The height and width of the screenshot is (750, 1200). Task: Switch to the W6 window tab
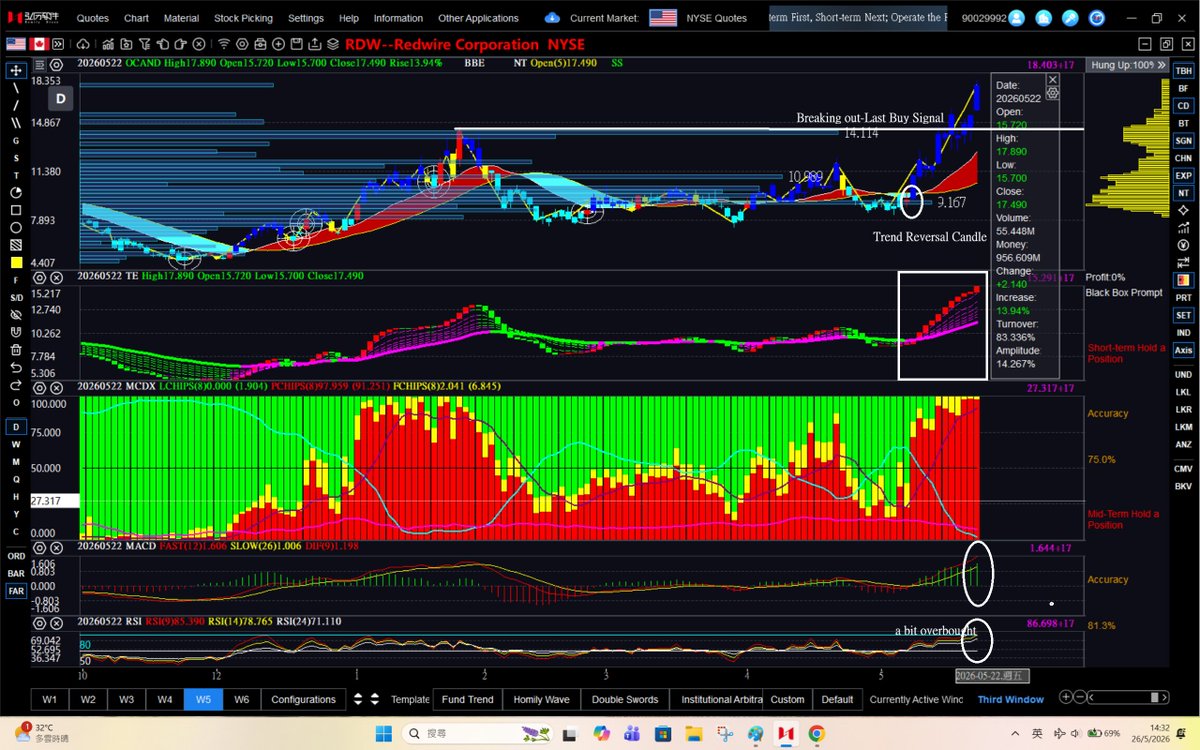coord(241,699)
